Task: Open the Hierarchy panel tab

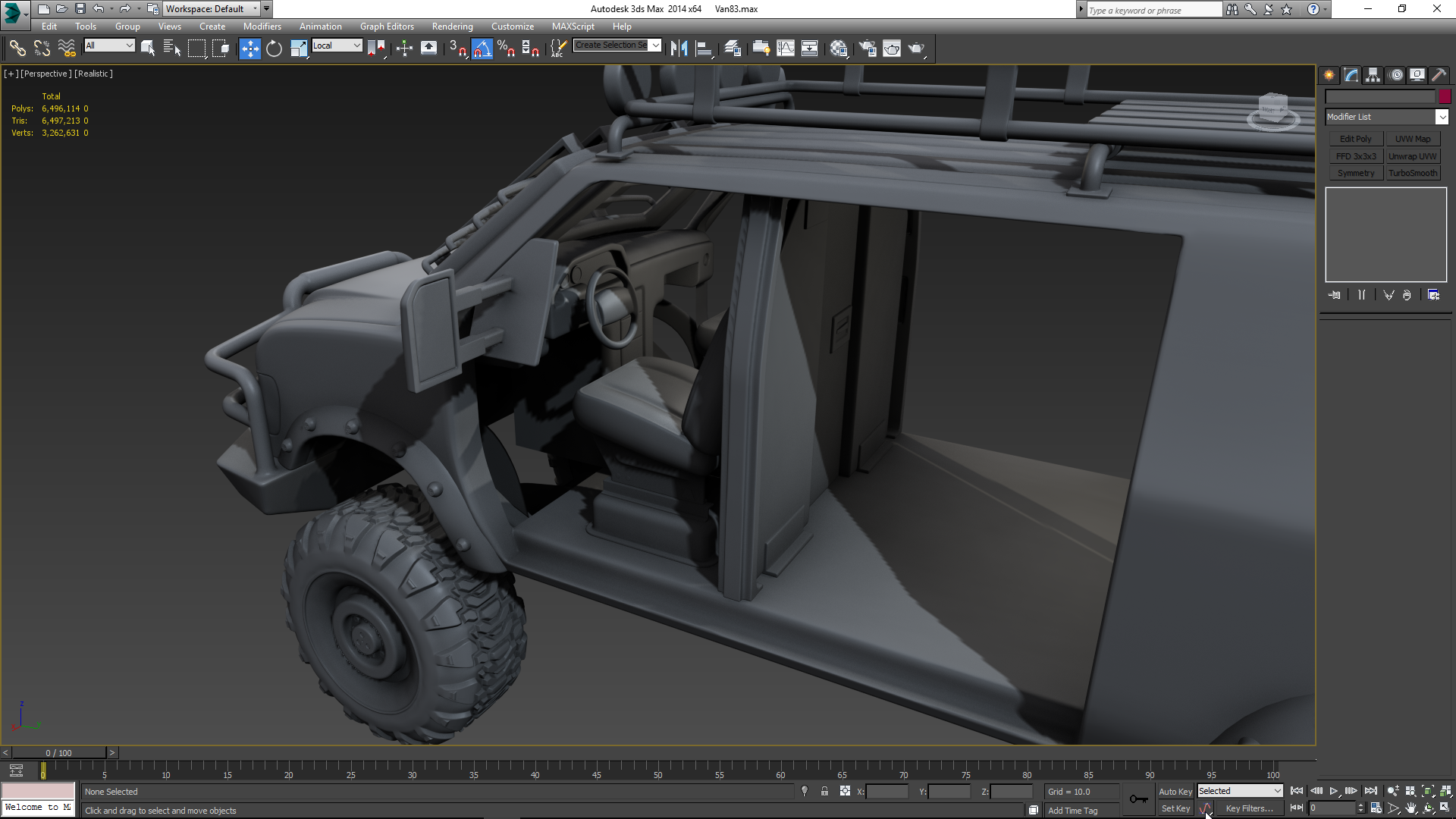Action: click(1373, 75)
